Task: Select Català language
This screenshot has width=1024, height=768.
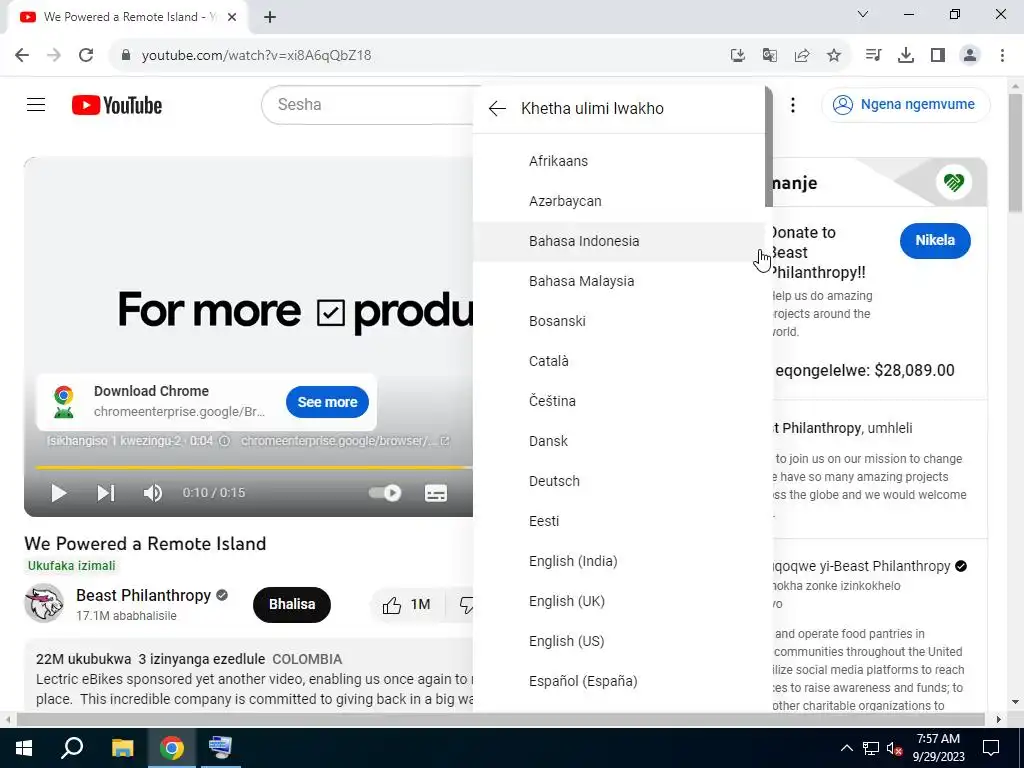Action: [x=618, y=361]
